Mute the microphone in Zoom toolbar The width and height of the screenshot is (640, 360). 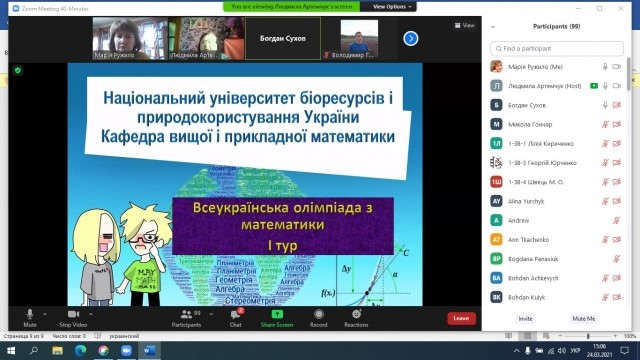pos(30,318)
